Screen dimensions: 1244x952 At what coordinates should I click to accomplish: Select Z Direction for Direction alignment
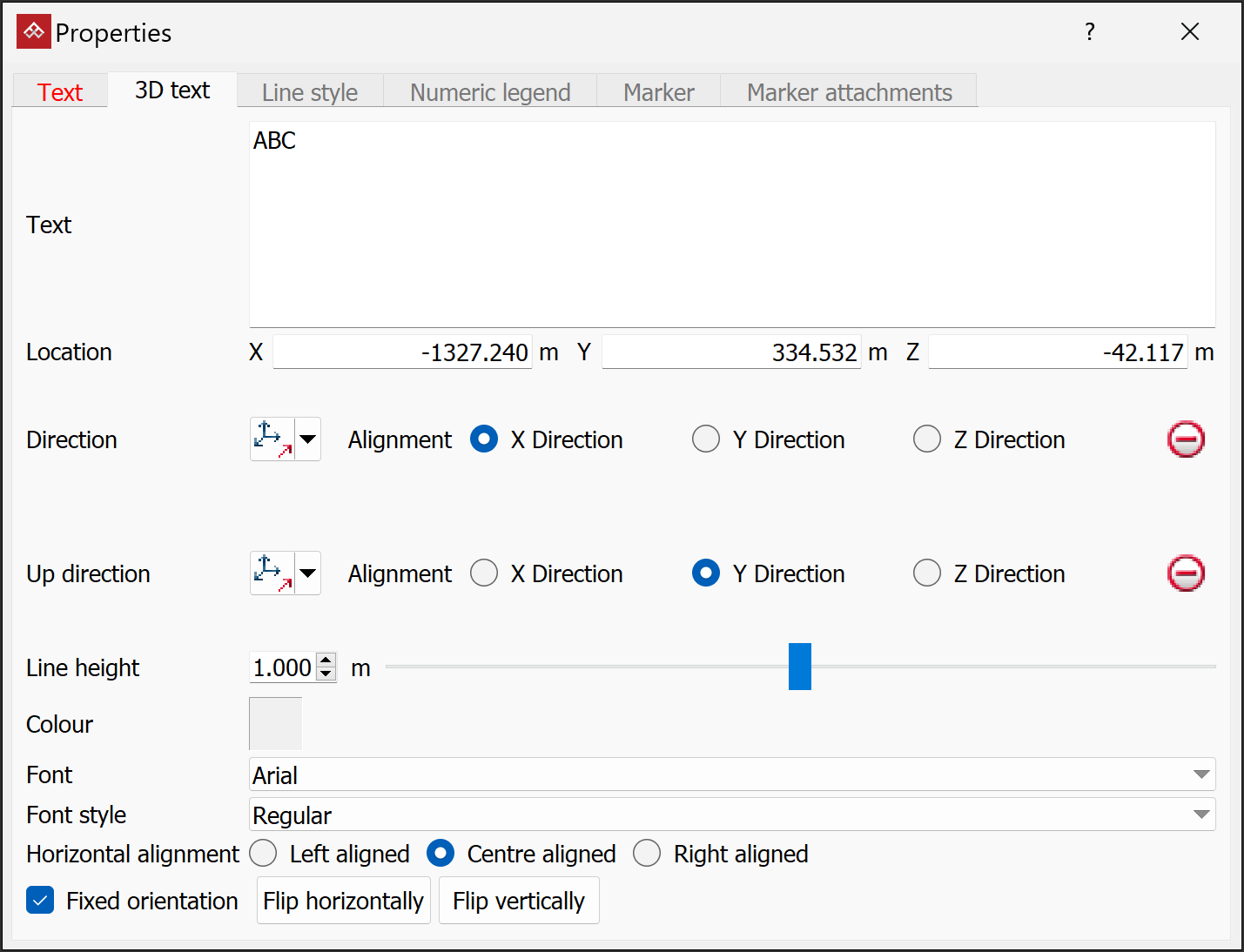click(927, 439)
